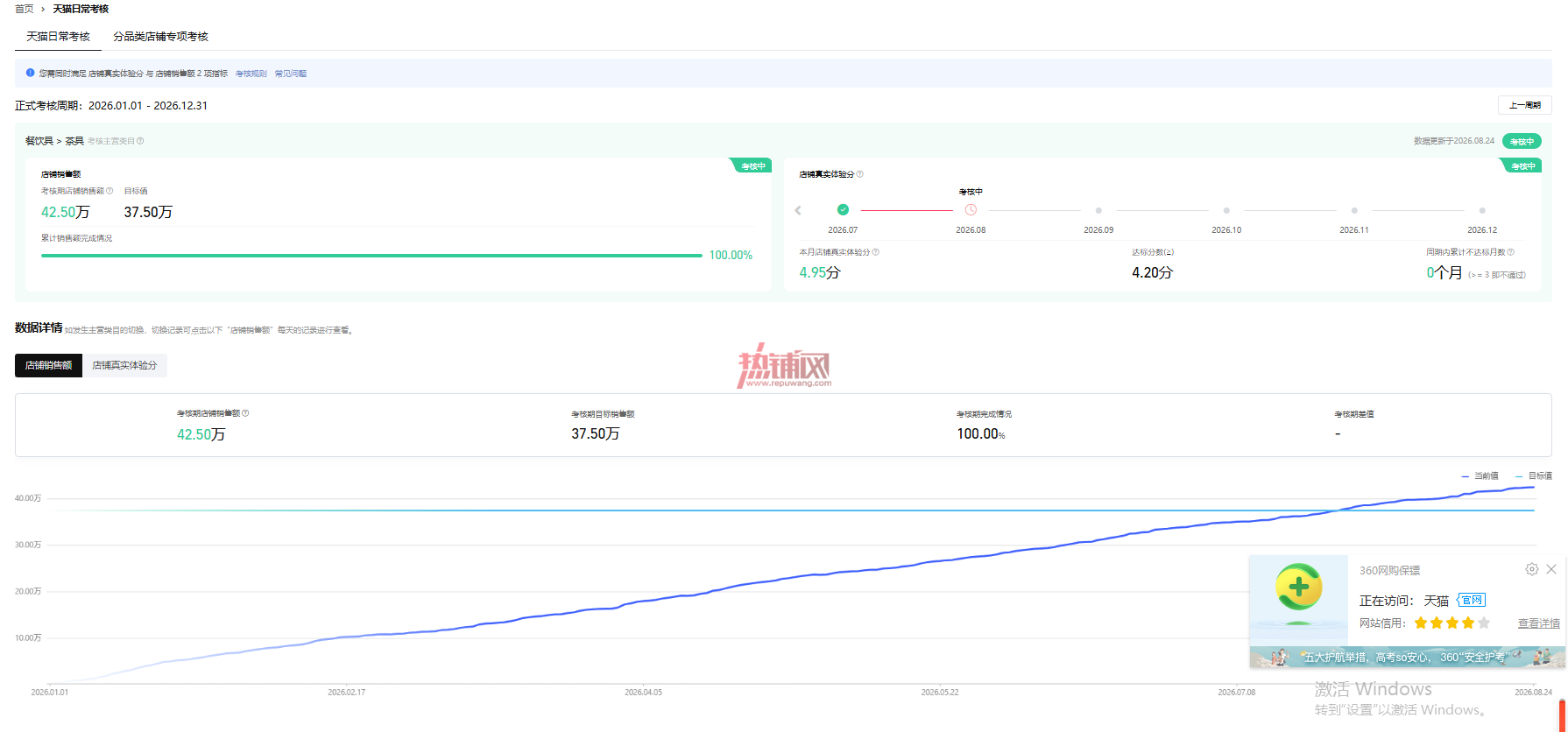The image size is (1568, 732).
Task: Click help icon beside 考核期店铺销售额 in top card
Action: pos(109,191)
